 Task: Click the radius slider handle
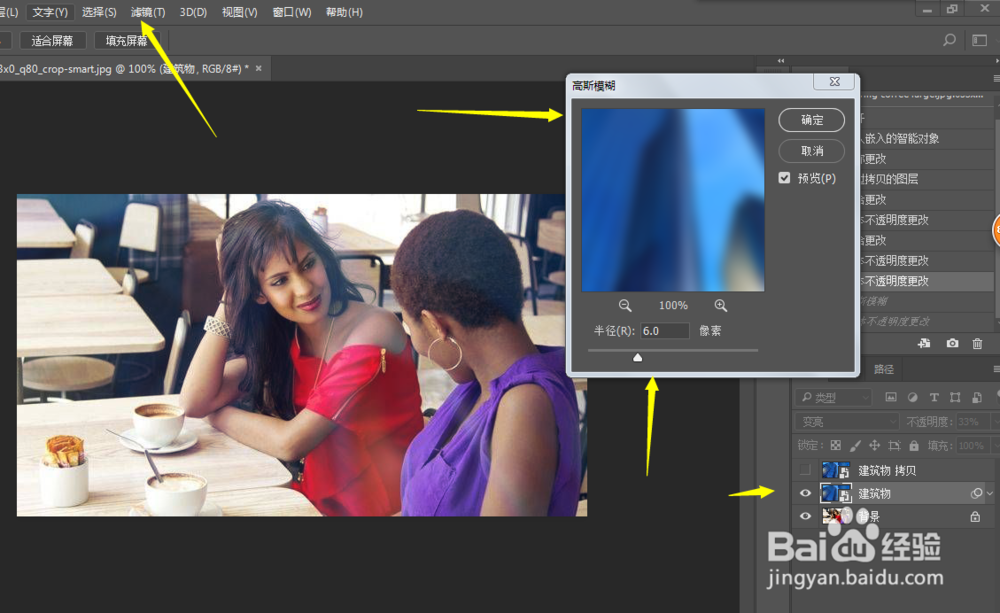point(637,357)
